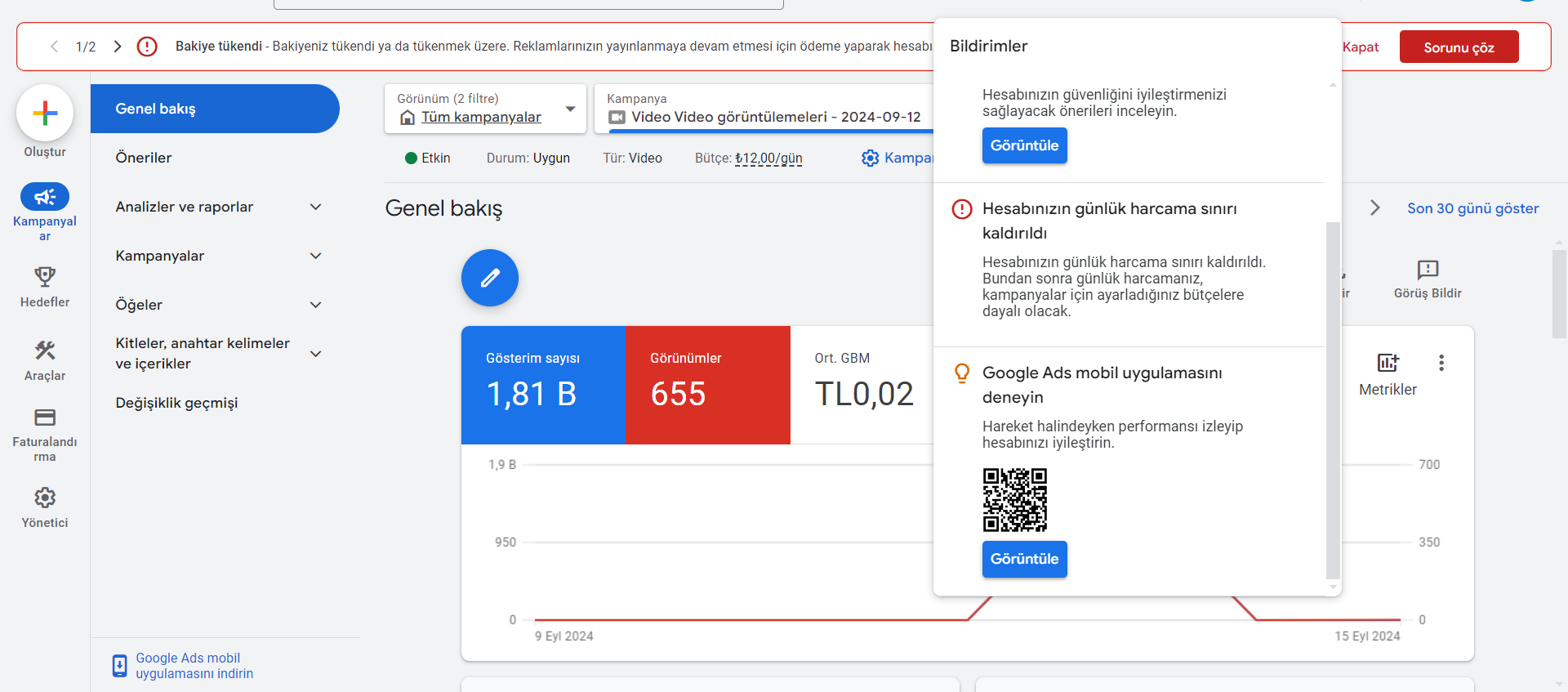Click the QR code image
The image size is (1568, 692).
point(1015,500)
